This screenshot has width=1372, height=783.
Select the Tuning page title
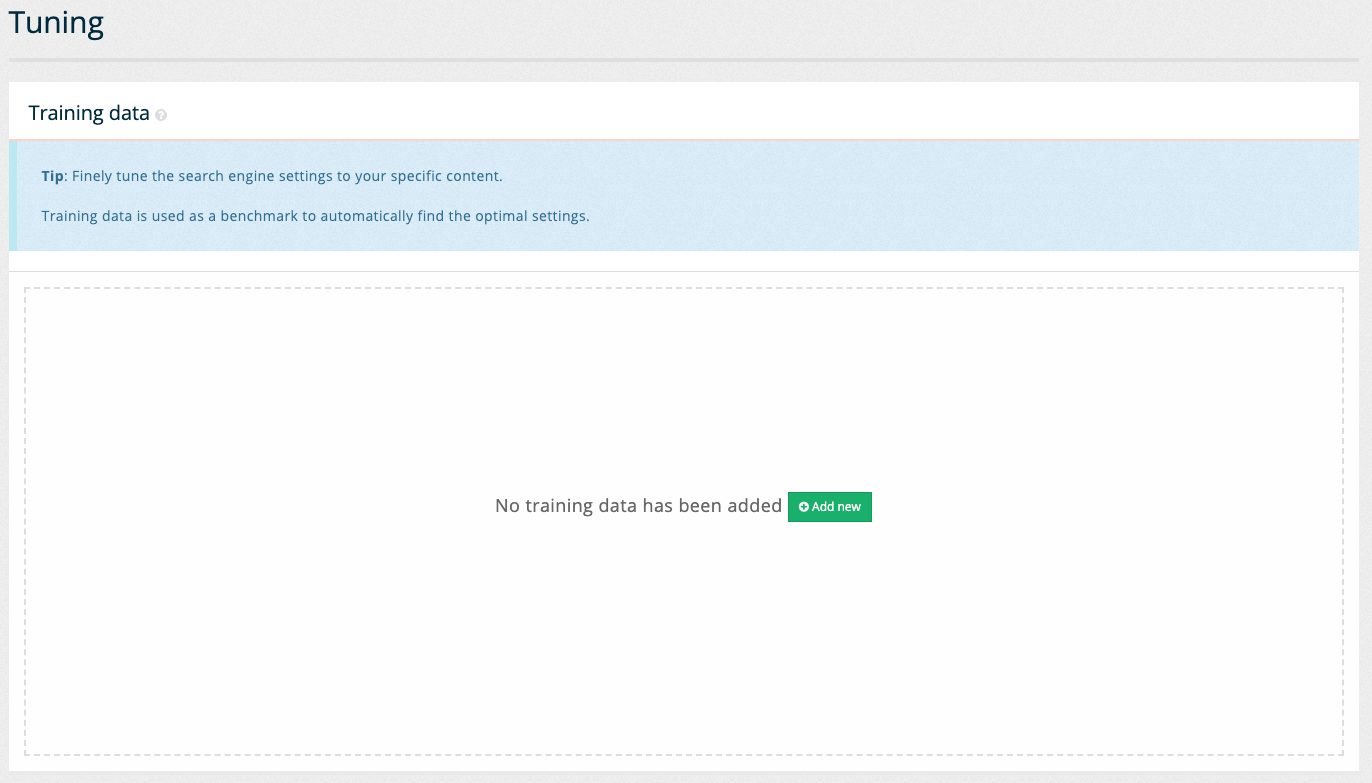[x=56, y=22]
